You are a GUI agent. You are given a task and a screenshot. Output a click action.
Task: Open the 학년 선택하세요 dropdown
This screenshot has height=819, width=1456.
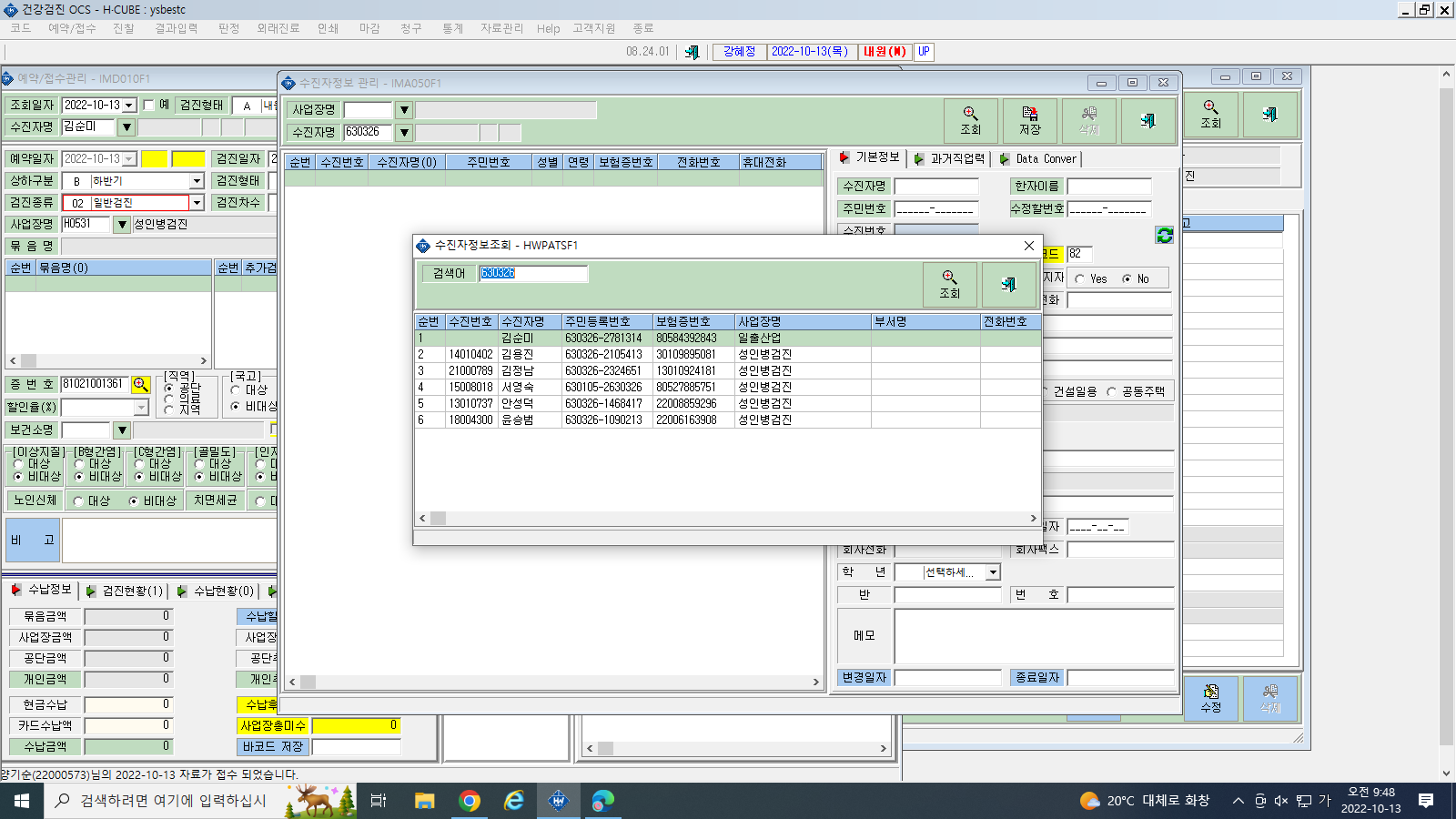[994, 572]
